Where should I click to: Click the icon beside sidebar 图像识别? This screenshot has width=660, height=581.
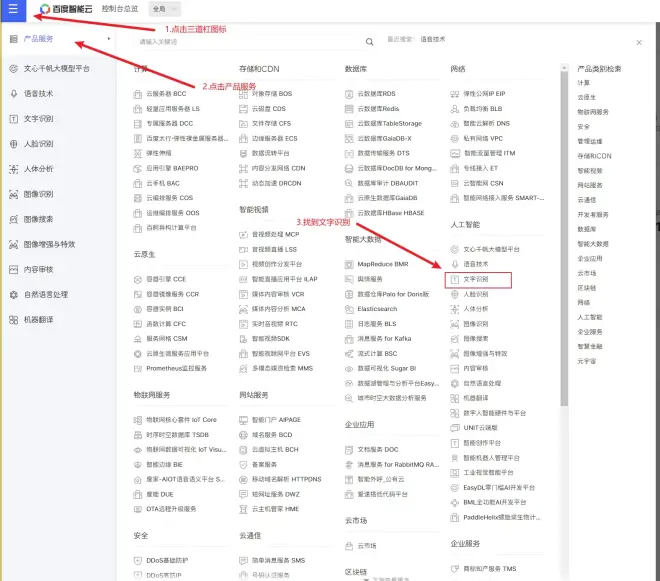[x=13, y=195]
